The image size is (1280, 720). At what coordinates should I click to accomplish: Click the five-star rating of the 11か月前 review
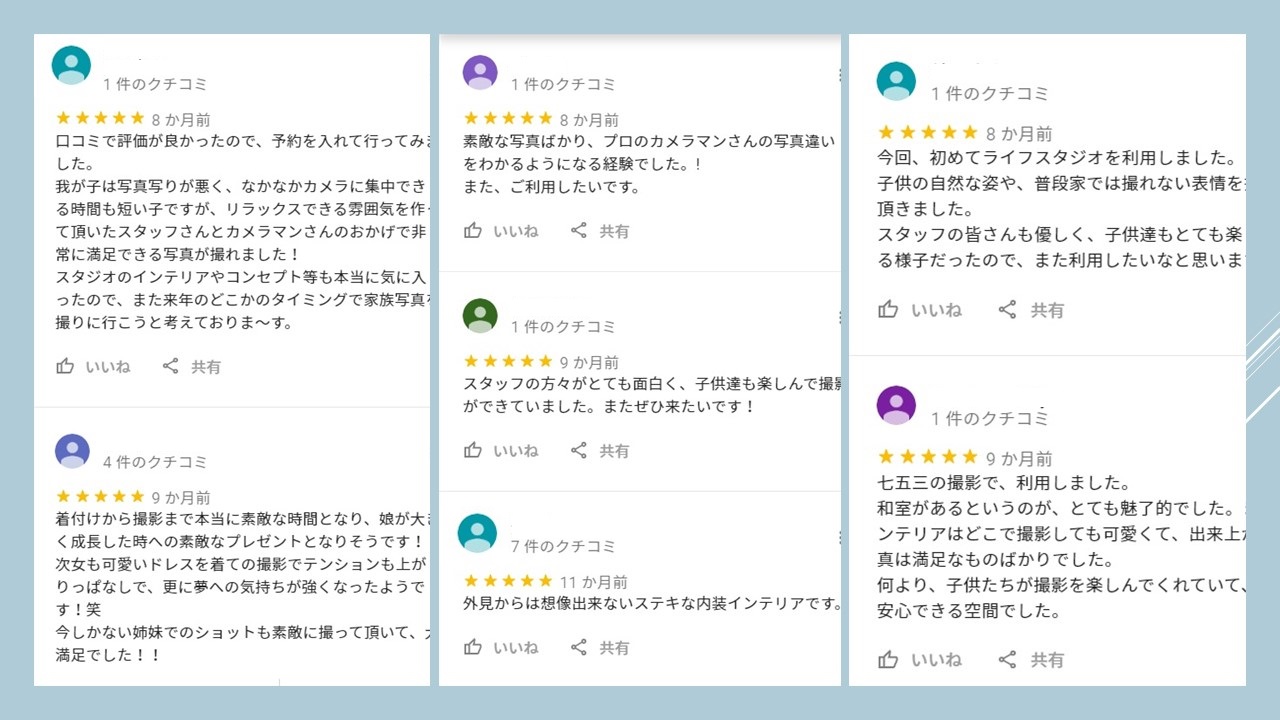point(508,580)
